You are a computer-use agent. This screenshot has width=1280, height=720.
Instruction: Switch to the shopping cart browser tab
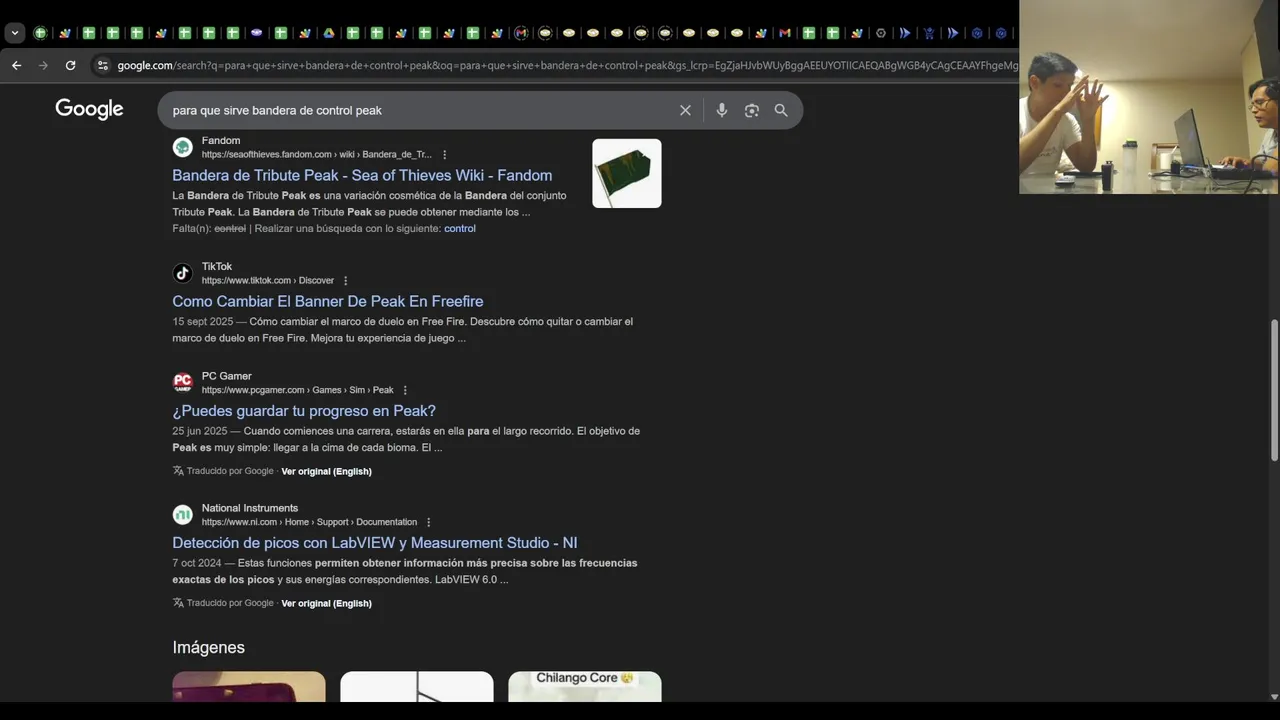[929, 33]
